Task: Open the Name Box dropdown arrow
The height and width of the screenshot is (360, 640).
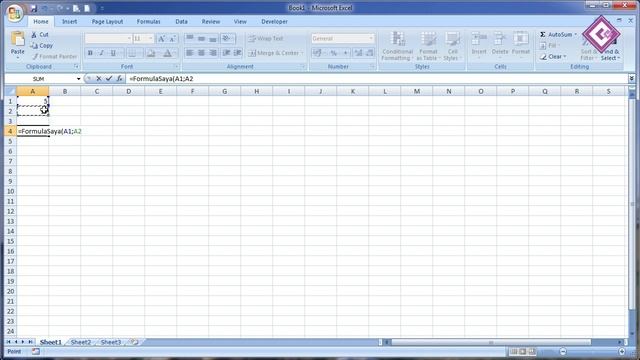Action: [x=78, y=78]
